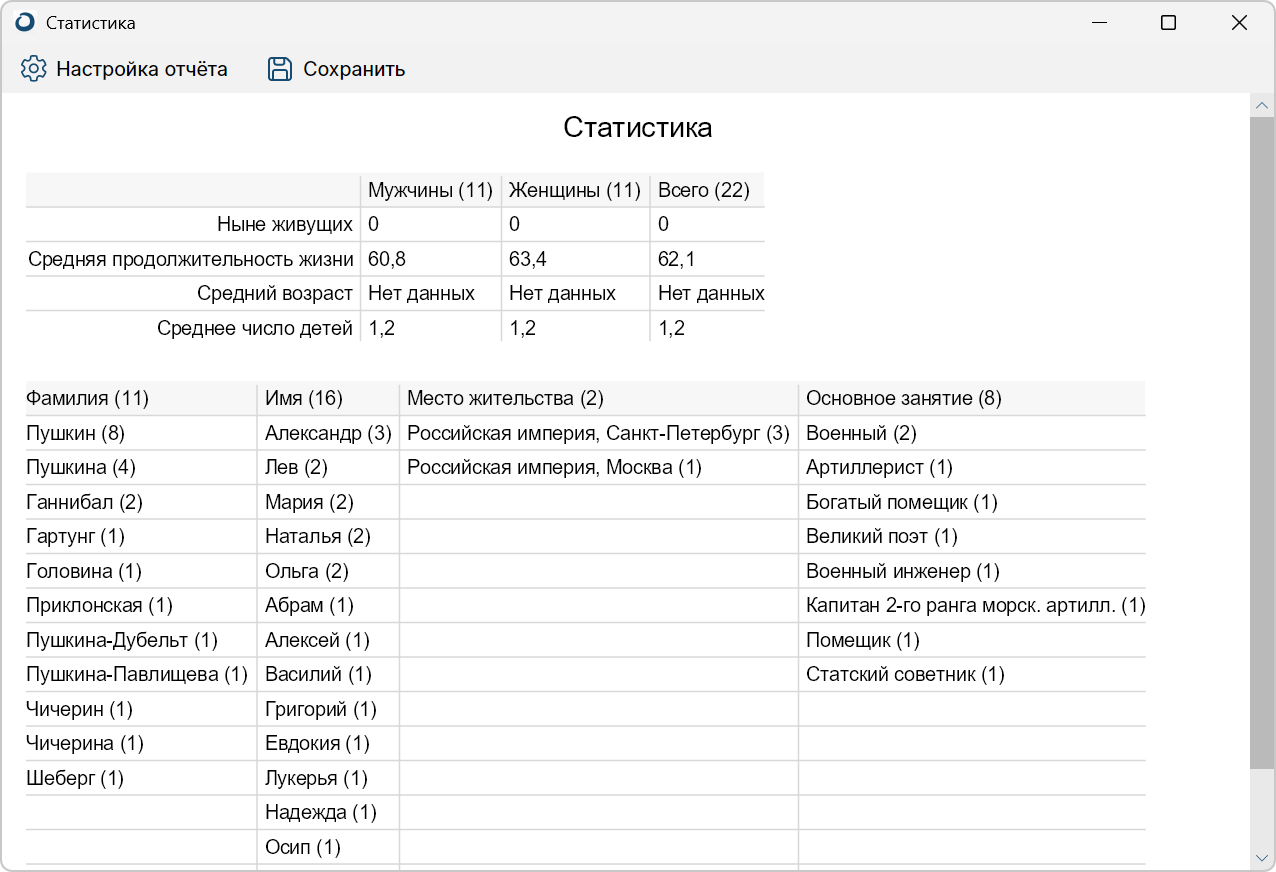Select Капитан 2-го ранга морск. артилл. cell
Image resolution: width=1276 pixels, height=872 pixels.
click(x=972, y=605)
